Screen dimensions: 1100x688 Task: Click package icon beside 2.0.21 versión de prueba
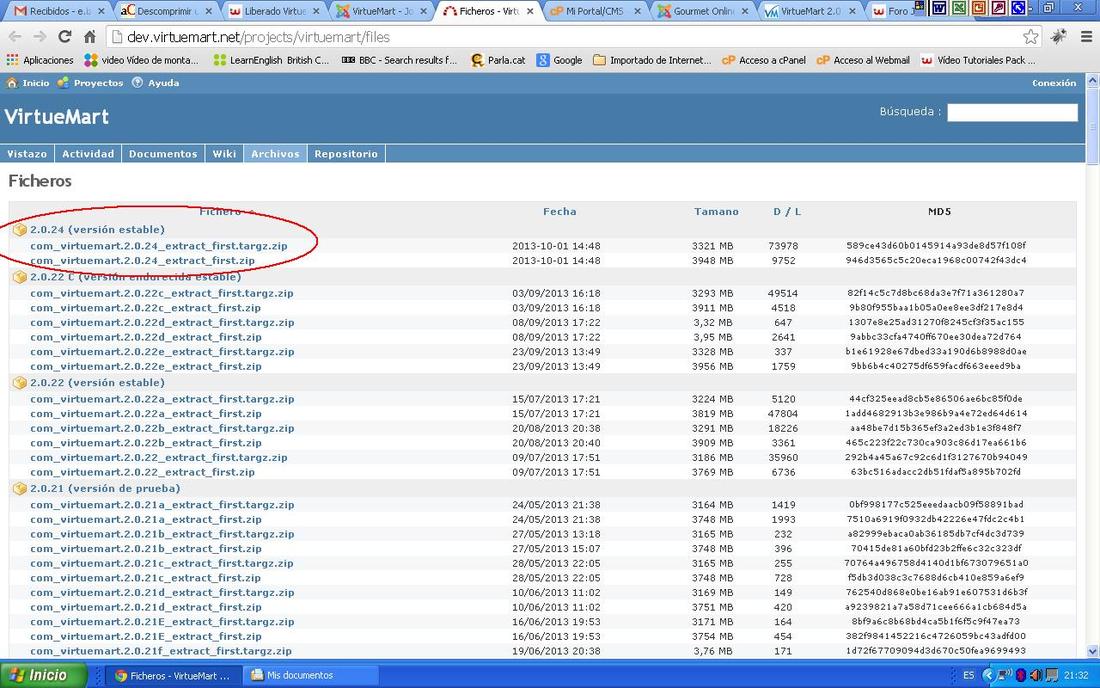[x=20, y=489]
